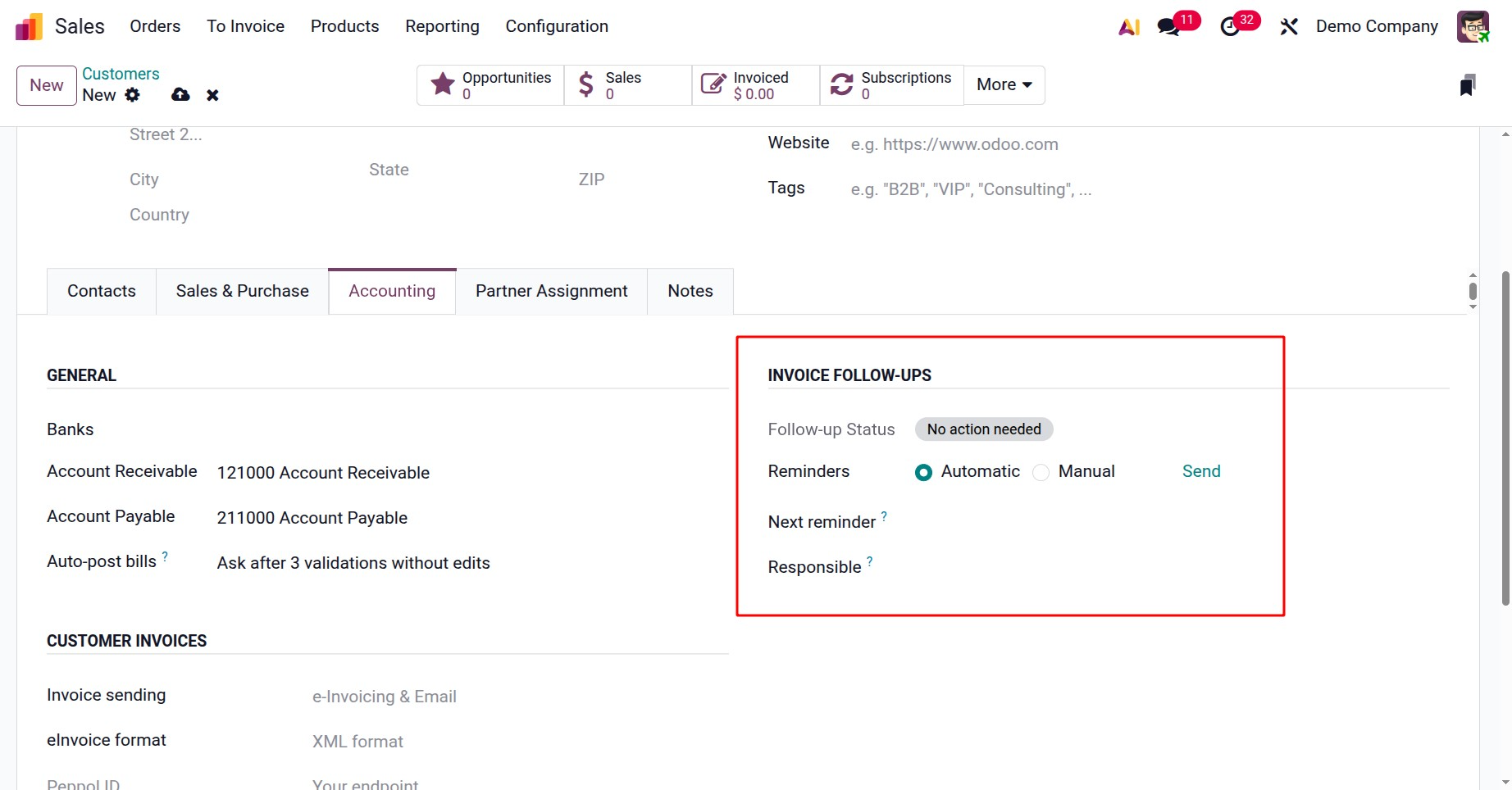The image size is (1512, 790).
Task: Click the bookmark icon at top right
Action: point(1468,85)
